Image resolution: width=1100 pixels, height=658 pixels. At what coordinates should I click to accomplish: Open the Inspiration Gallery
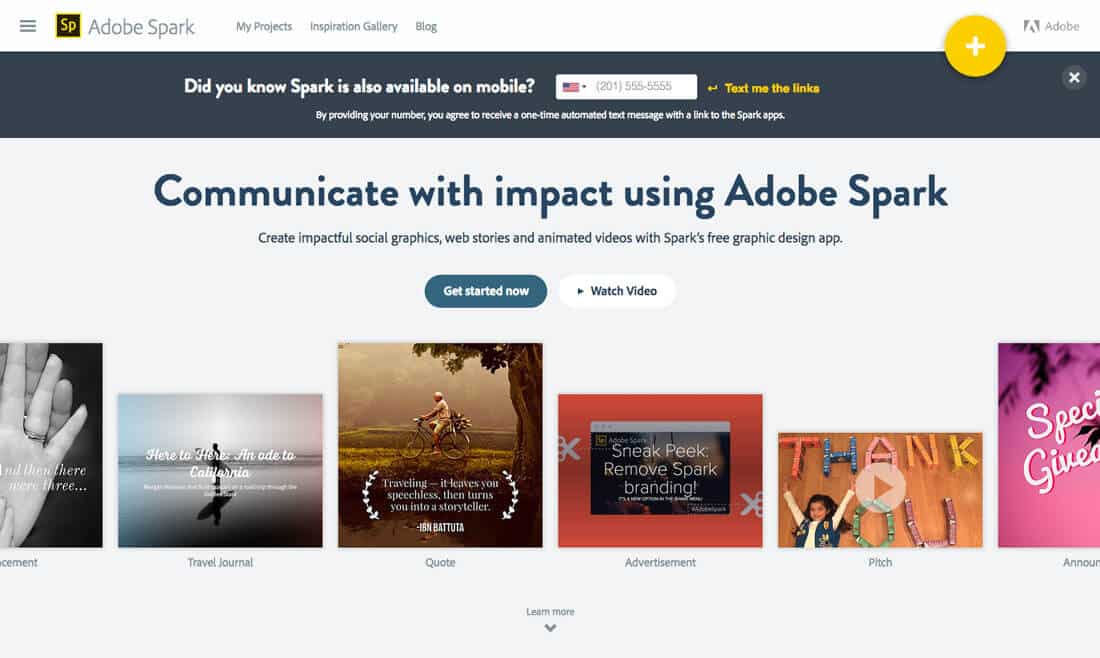point(353,26)
